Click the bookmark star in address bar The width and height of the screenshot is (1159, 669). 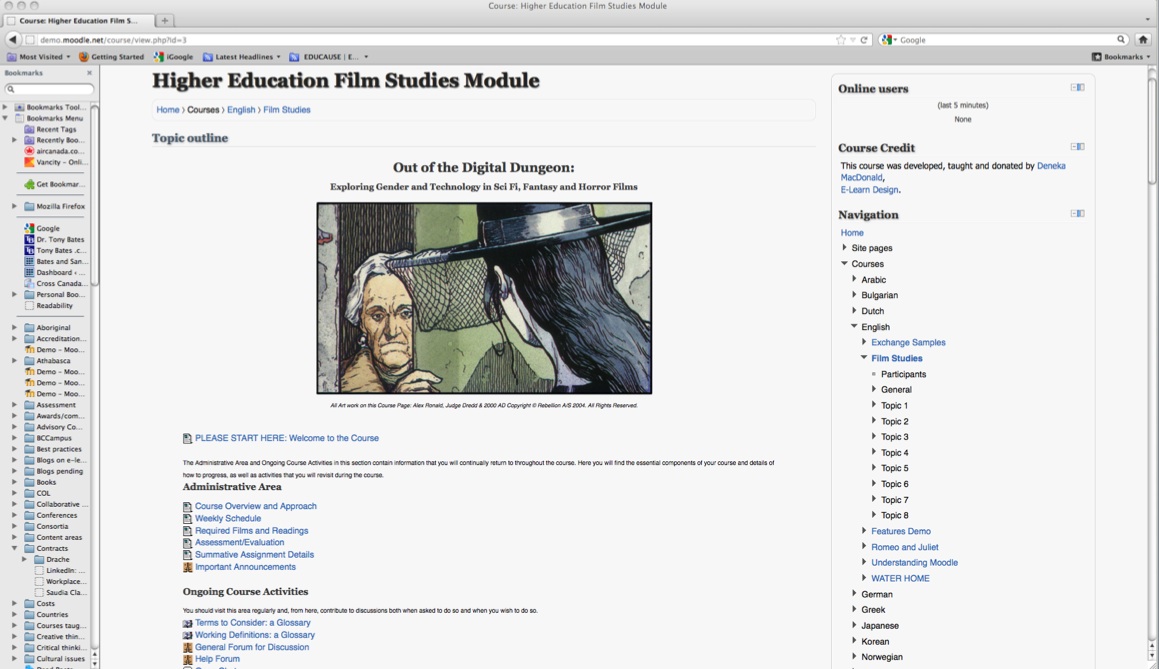pos(840,40)
